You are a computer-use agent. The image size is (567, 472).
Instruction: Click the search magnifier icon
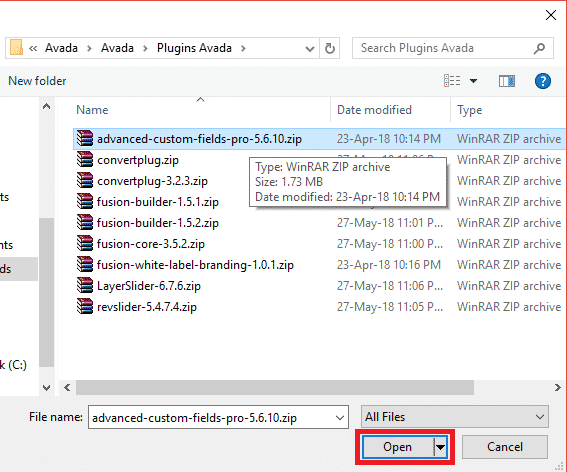pyautogui.click(x=539, y=48)
